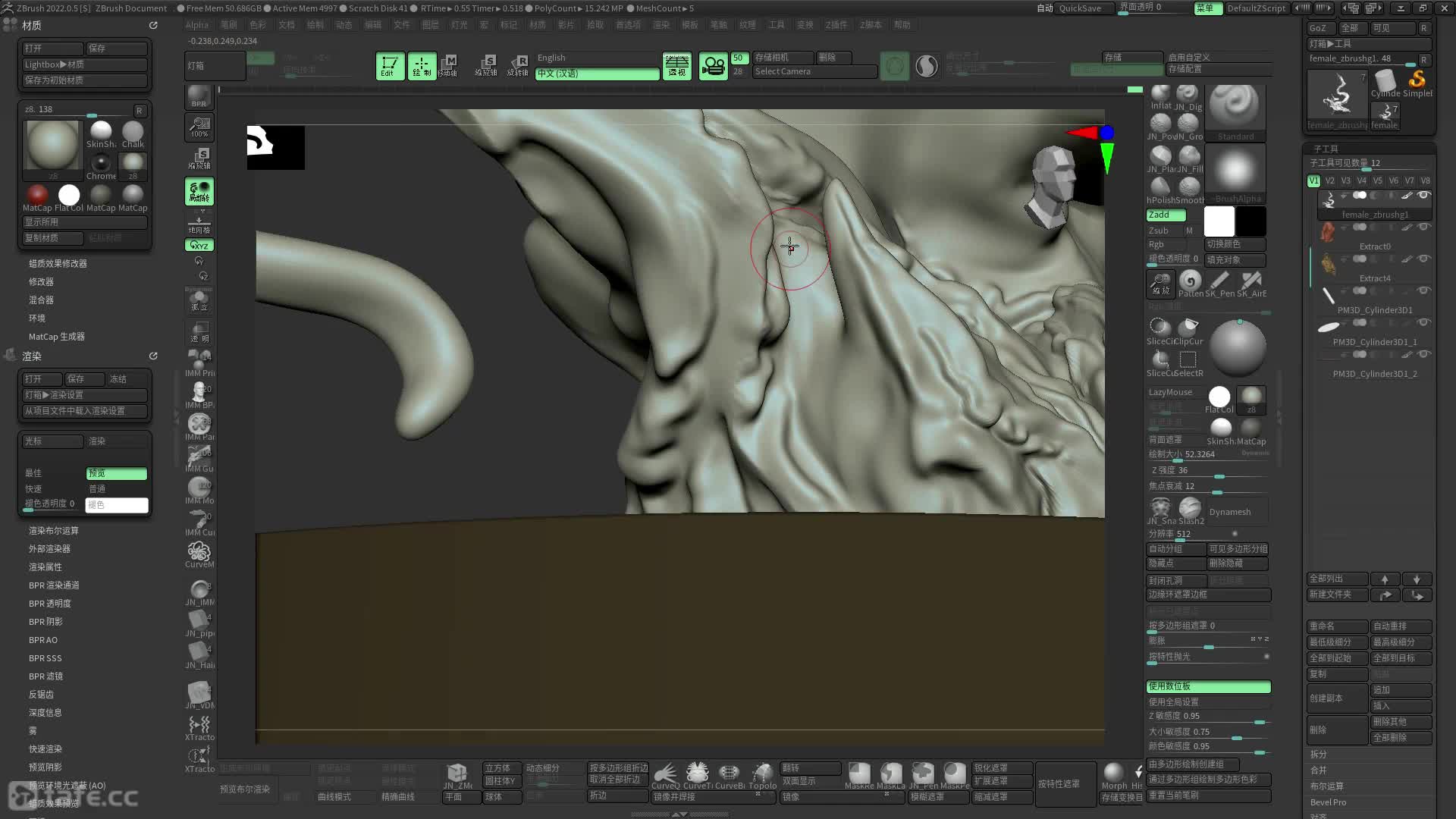Open the 材质 menu in menu bar
The image size is (1456, 819).
coord(538,24)
